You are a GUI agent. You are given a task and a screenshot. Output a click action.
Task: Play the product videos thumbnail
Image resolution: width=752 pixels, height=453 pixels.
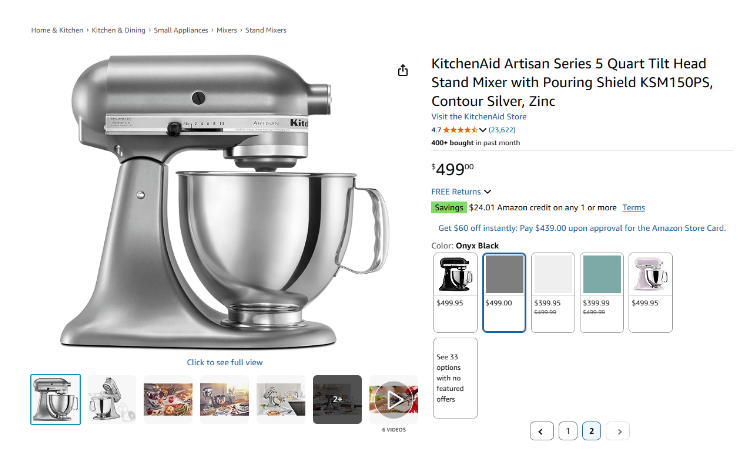(393, 399)
